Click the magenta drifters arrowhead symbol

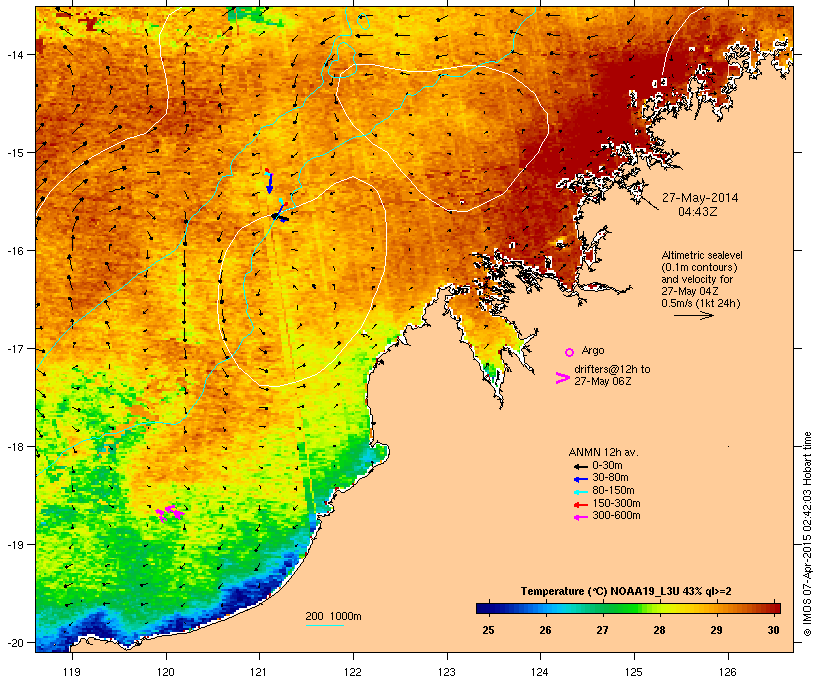point(562,378)
